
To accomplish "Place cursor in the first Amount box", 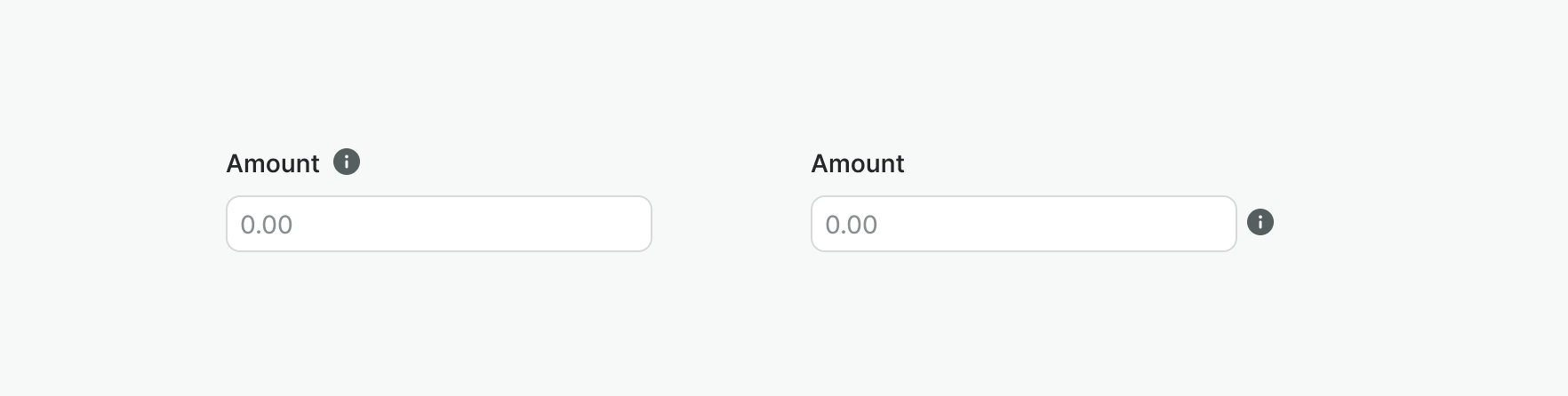I will pyautogui.click(x=439, y=224).
